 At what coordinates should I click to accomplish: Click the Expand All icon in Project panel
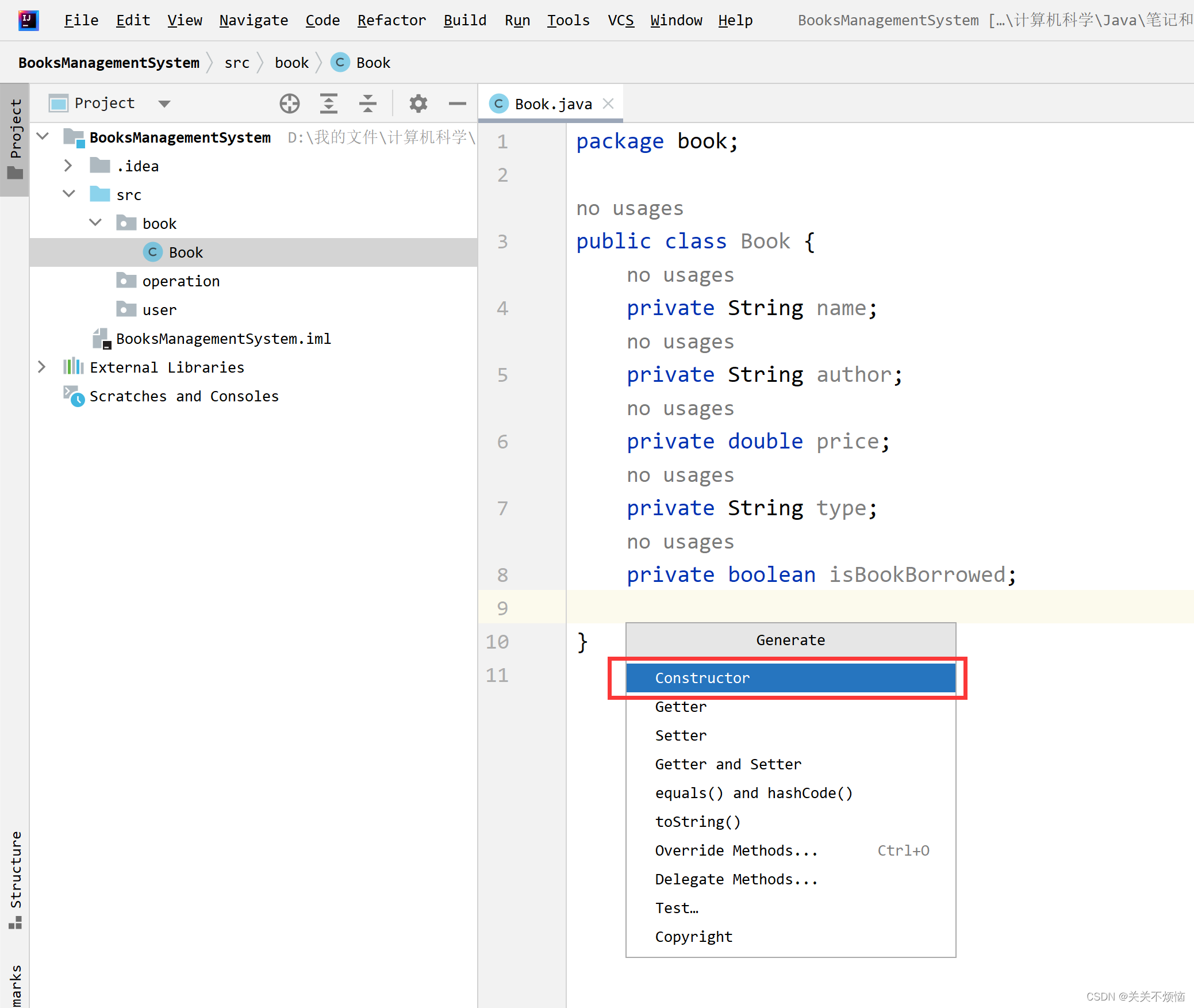tap(328, 104)
